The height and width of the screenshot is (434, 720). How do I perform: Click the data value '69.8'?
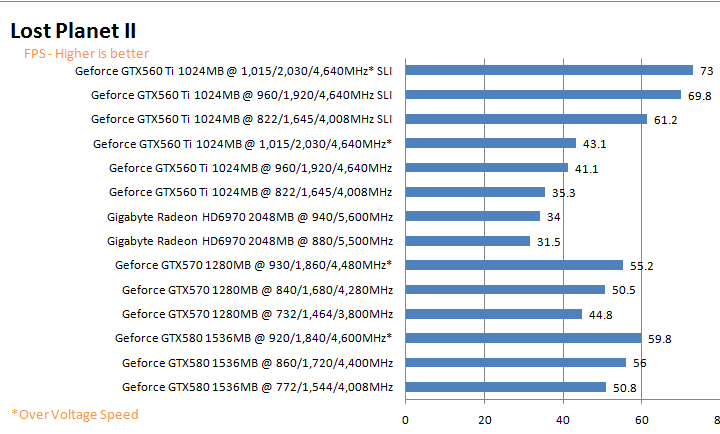click(x=699, y=96)
